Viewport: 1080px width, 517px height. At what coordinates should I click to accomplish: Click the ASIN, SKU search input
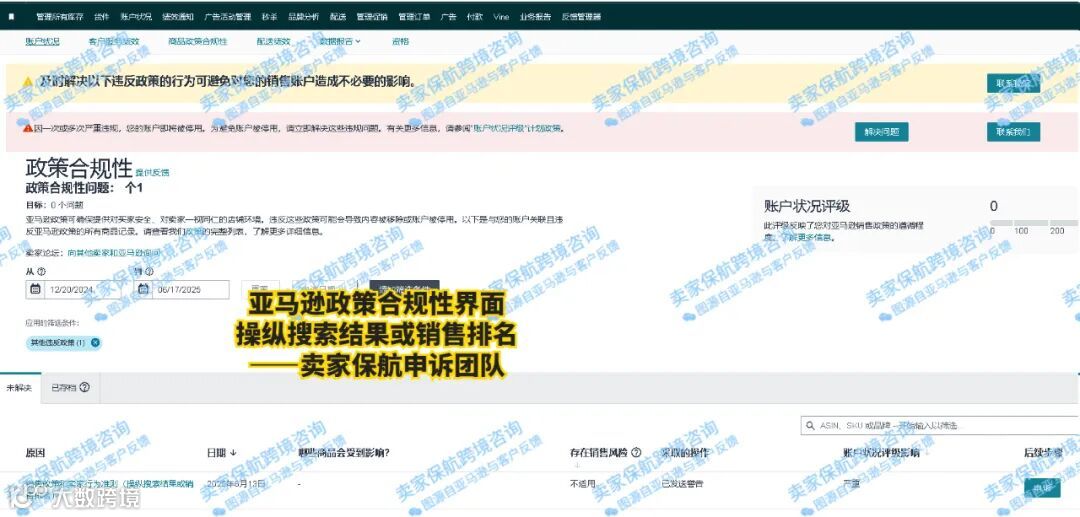click(x=940, y=426)
